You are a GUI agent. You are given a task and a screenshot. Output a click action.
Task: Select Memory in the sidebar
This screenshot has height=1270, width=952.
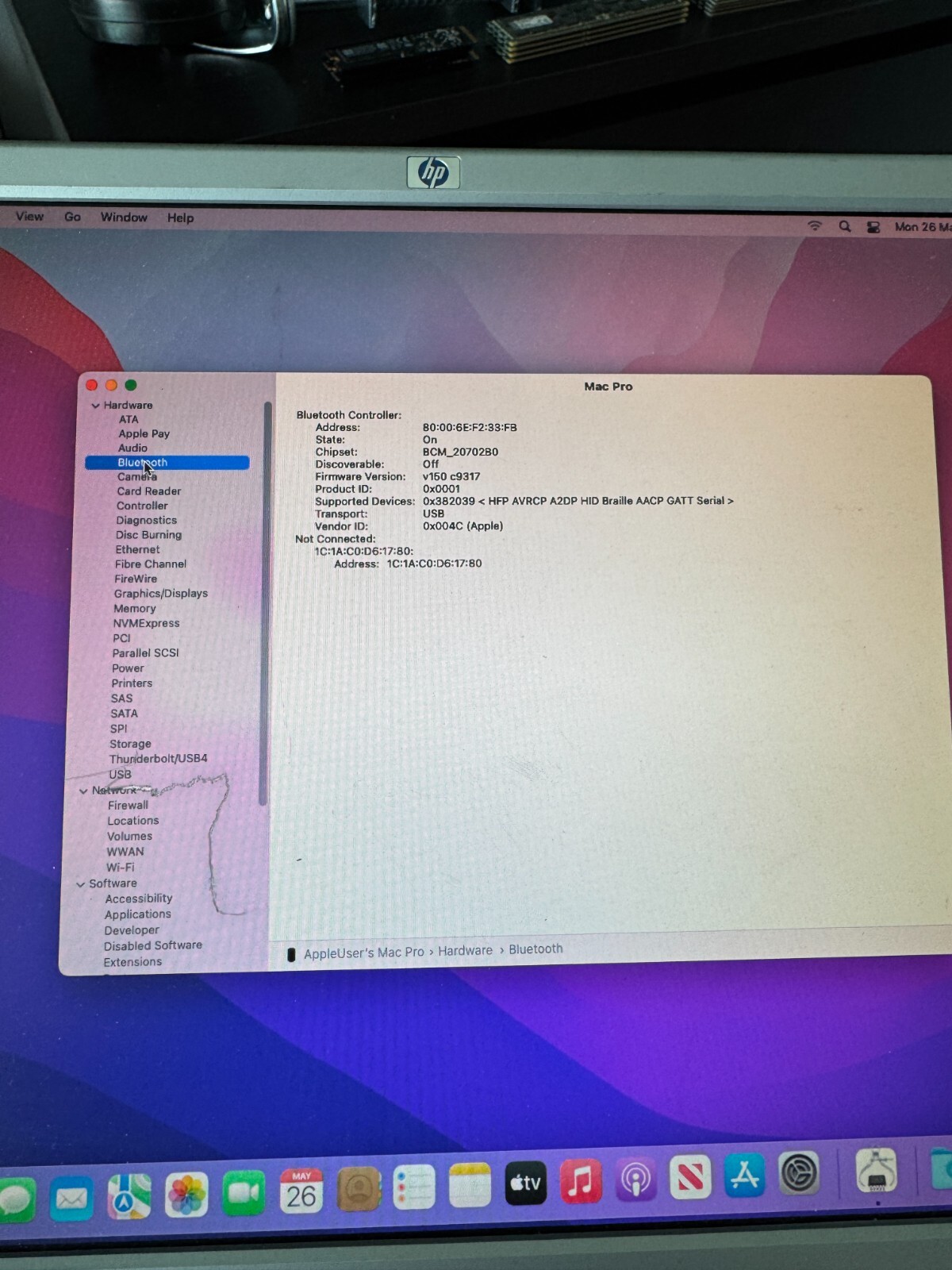pyautogui.click(x=134, y=609)
